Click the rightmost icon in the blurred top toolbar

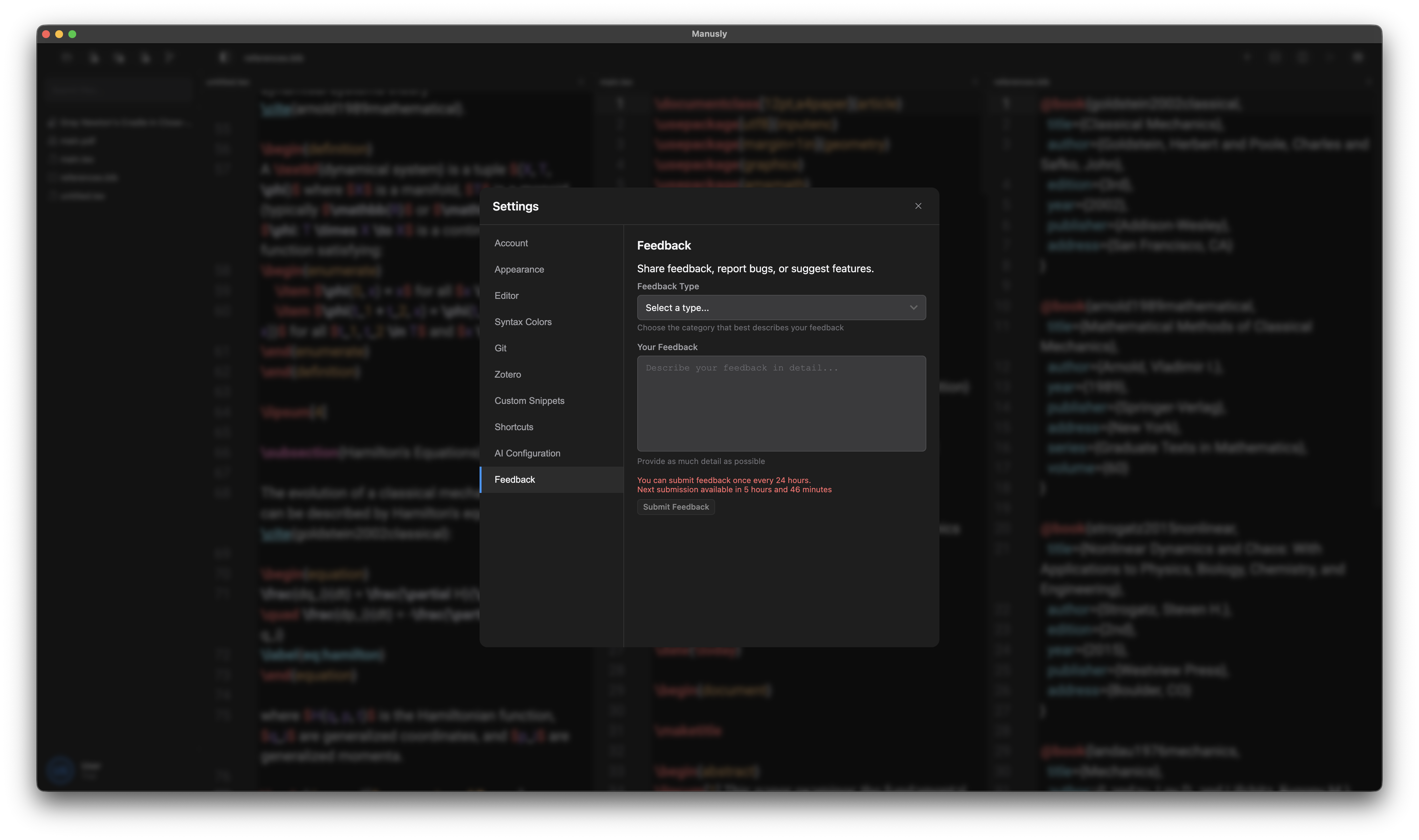1358,57
